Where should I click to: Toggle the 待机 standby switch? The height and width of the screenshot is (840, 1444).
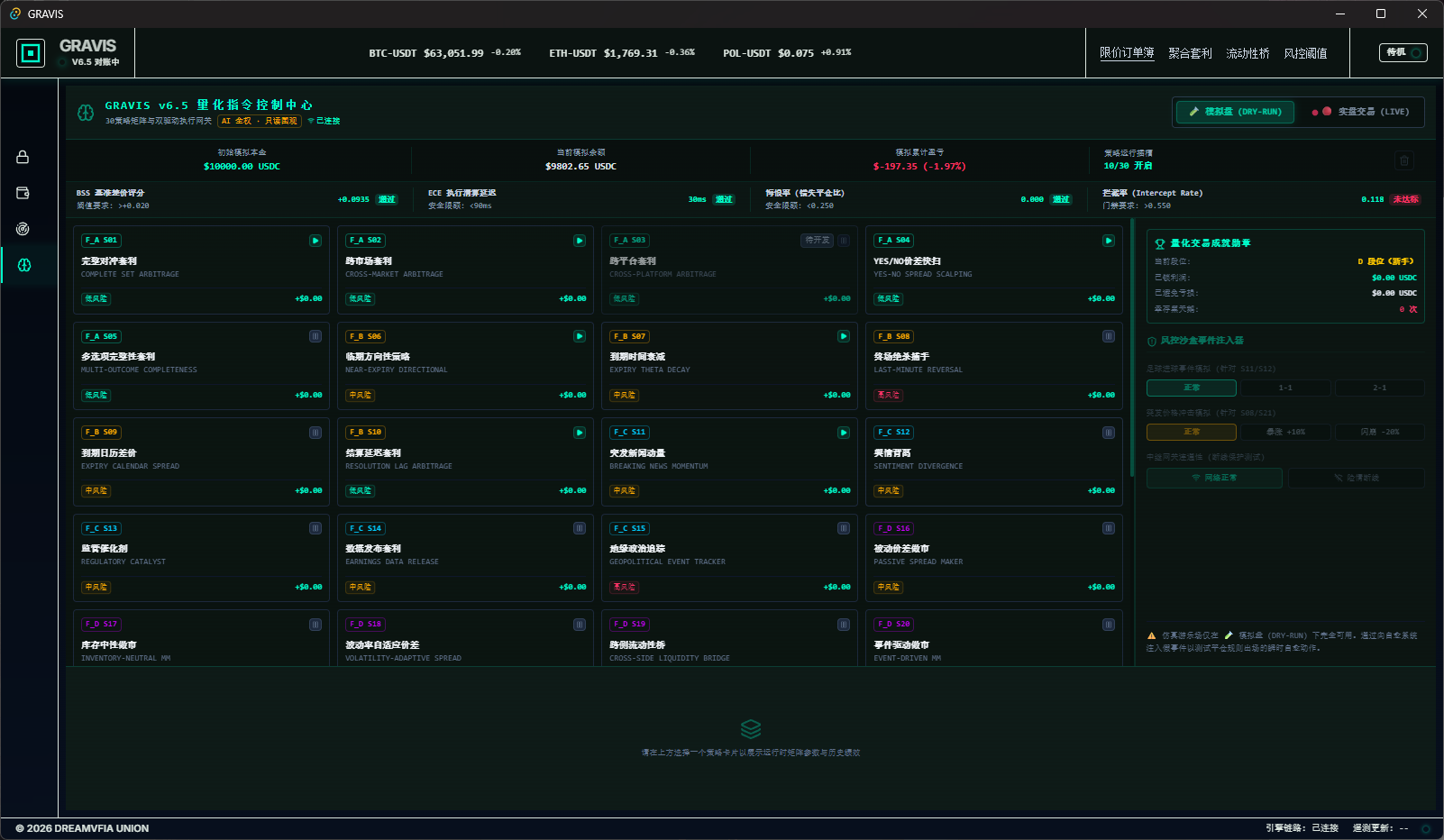pos(1403,52)
